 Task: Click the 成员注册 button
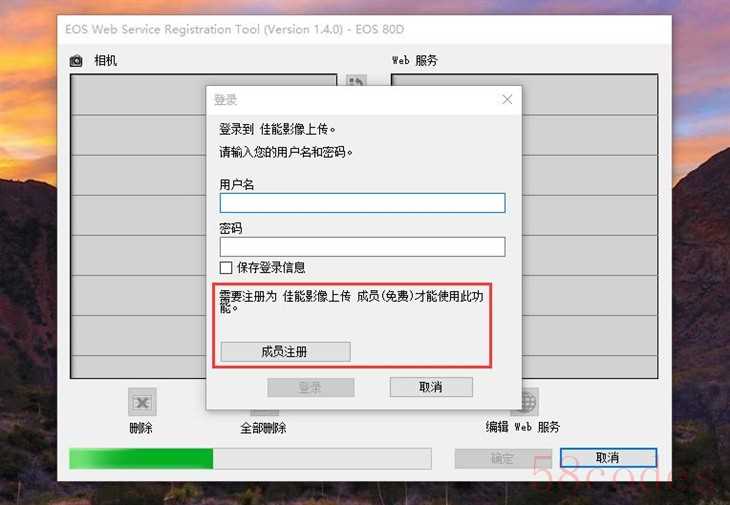pos(285,351)
